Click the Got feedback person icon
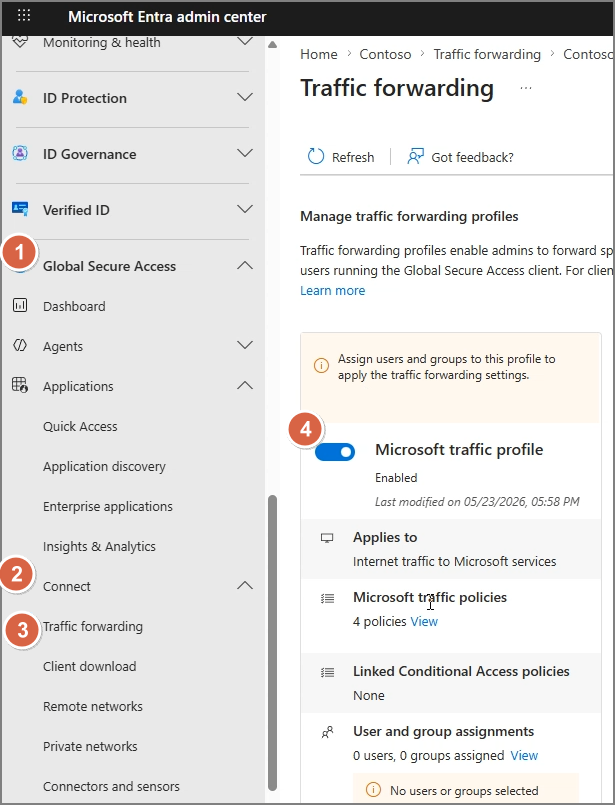The height and width of the screenshot is (805, 615). tap(415, 156)
